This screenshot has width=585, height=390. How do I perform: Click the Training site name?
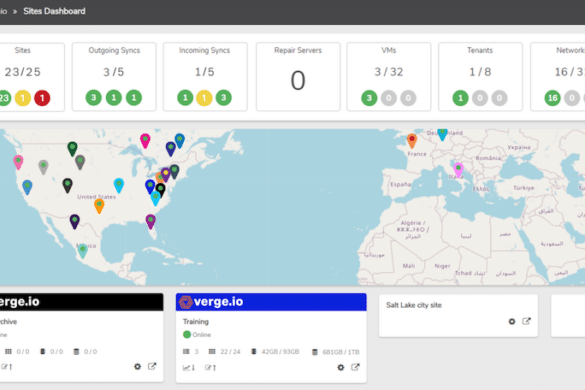coord(195,321)
